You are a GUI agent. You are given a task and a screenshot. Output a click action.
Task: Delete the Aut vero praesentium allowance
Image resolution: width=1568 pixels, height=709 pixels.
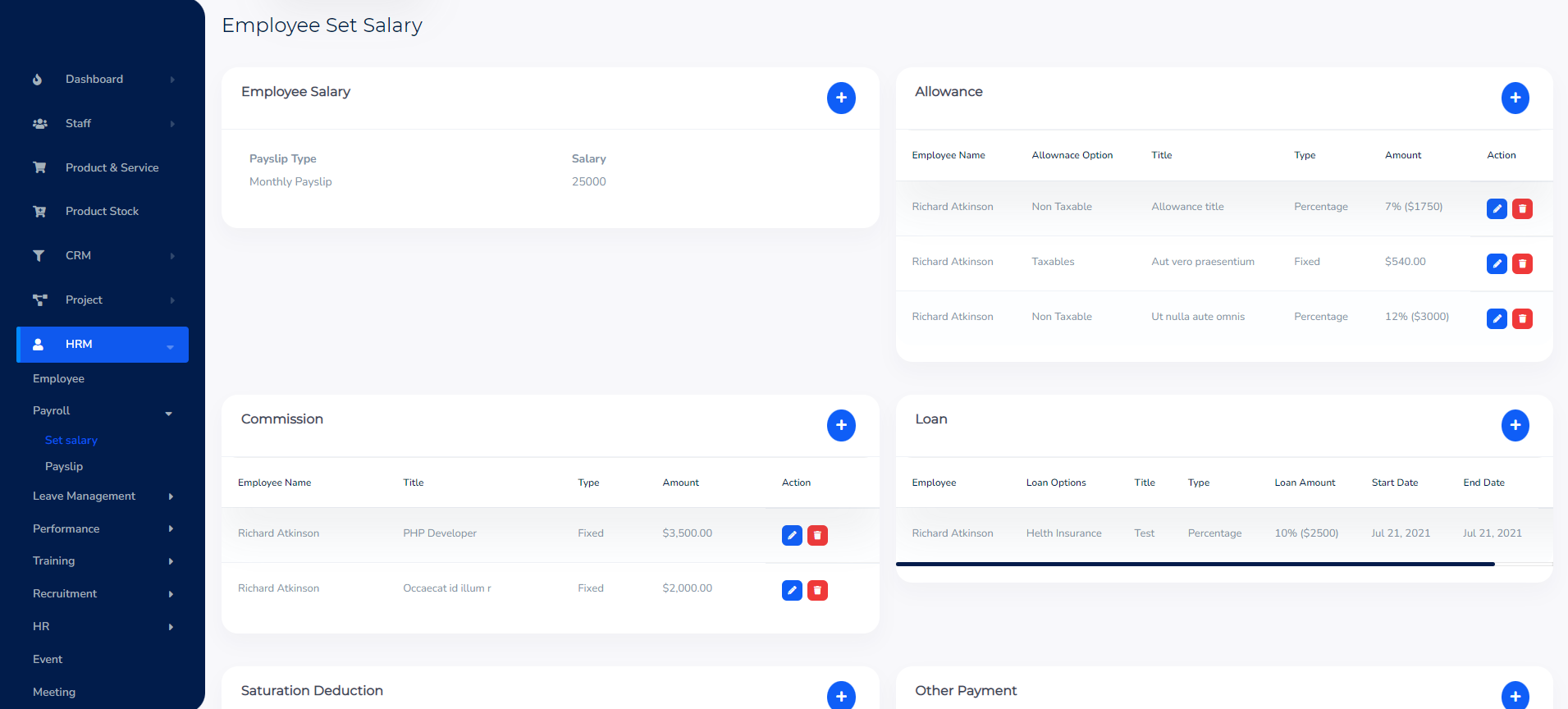(1522, 263)
